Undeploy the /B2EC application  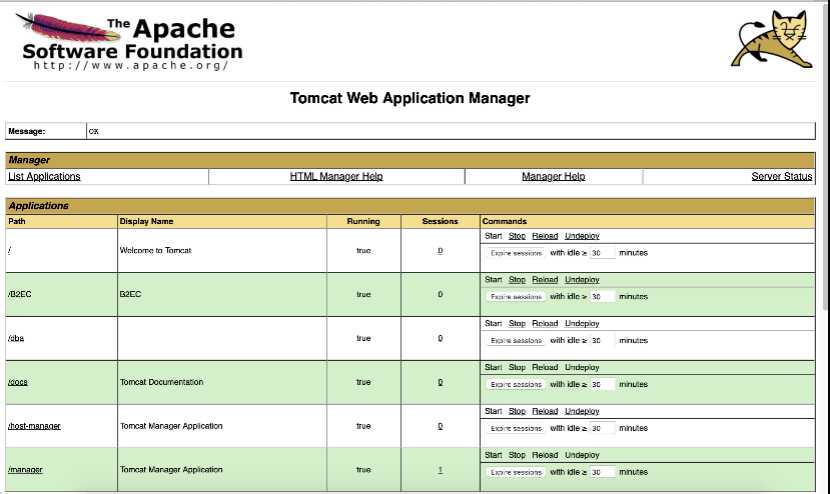(x=582, y=280)
